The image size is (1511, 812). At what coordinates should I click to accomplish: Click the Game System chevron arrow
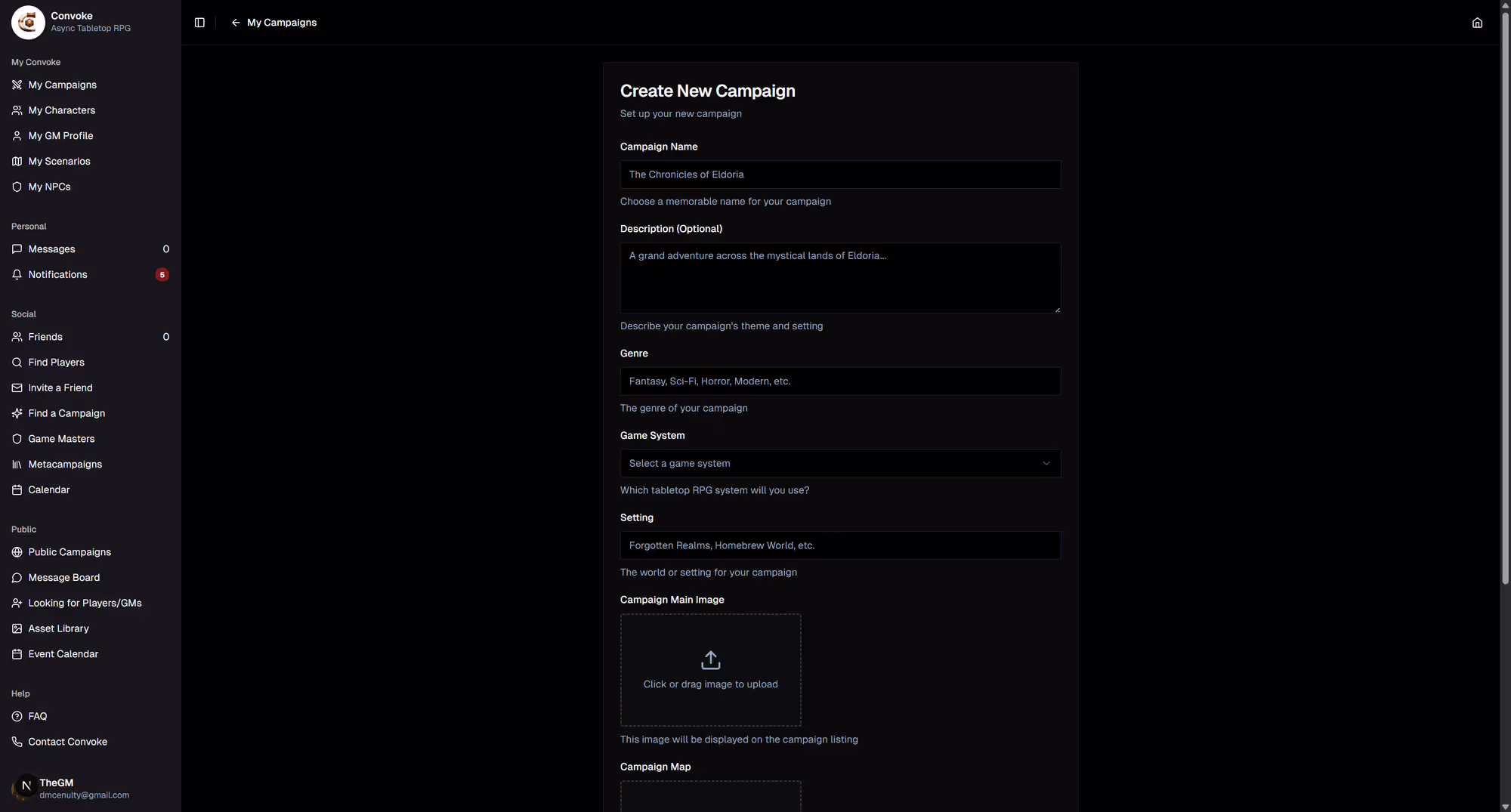coord(1046,463)
